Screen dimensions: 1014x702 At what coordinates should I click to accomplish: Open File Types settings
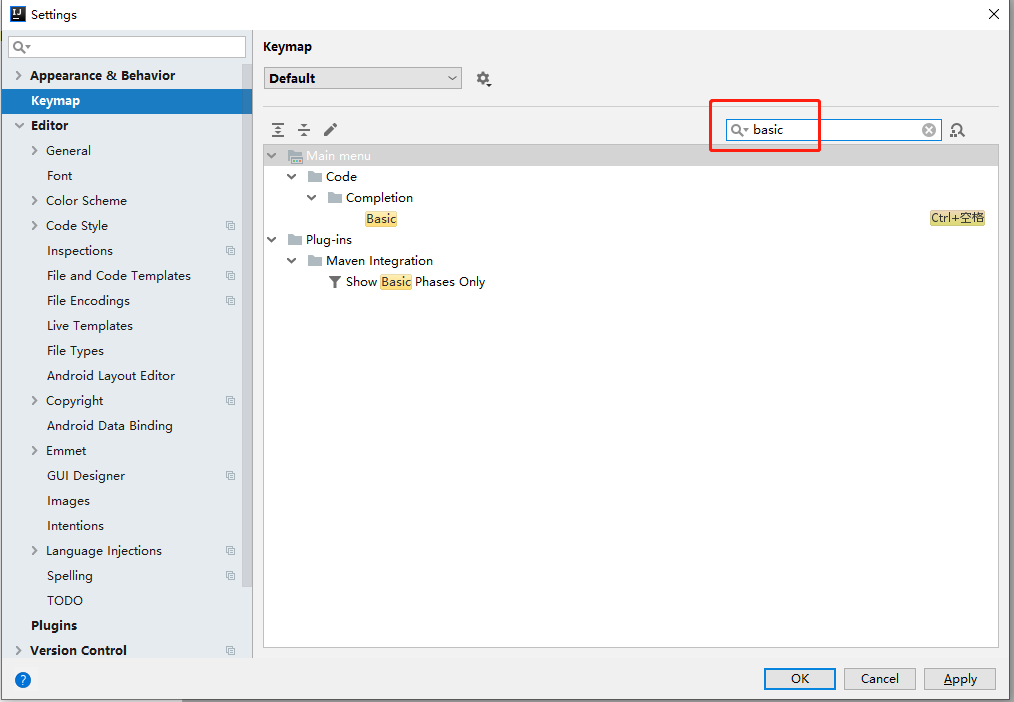pos(75,351)
